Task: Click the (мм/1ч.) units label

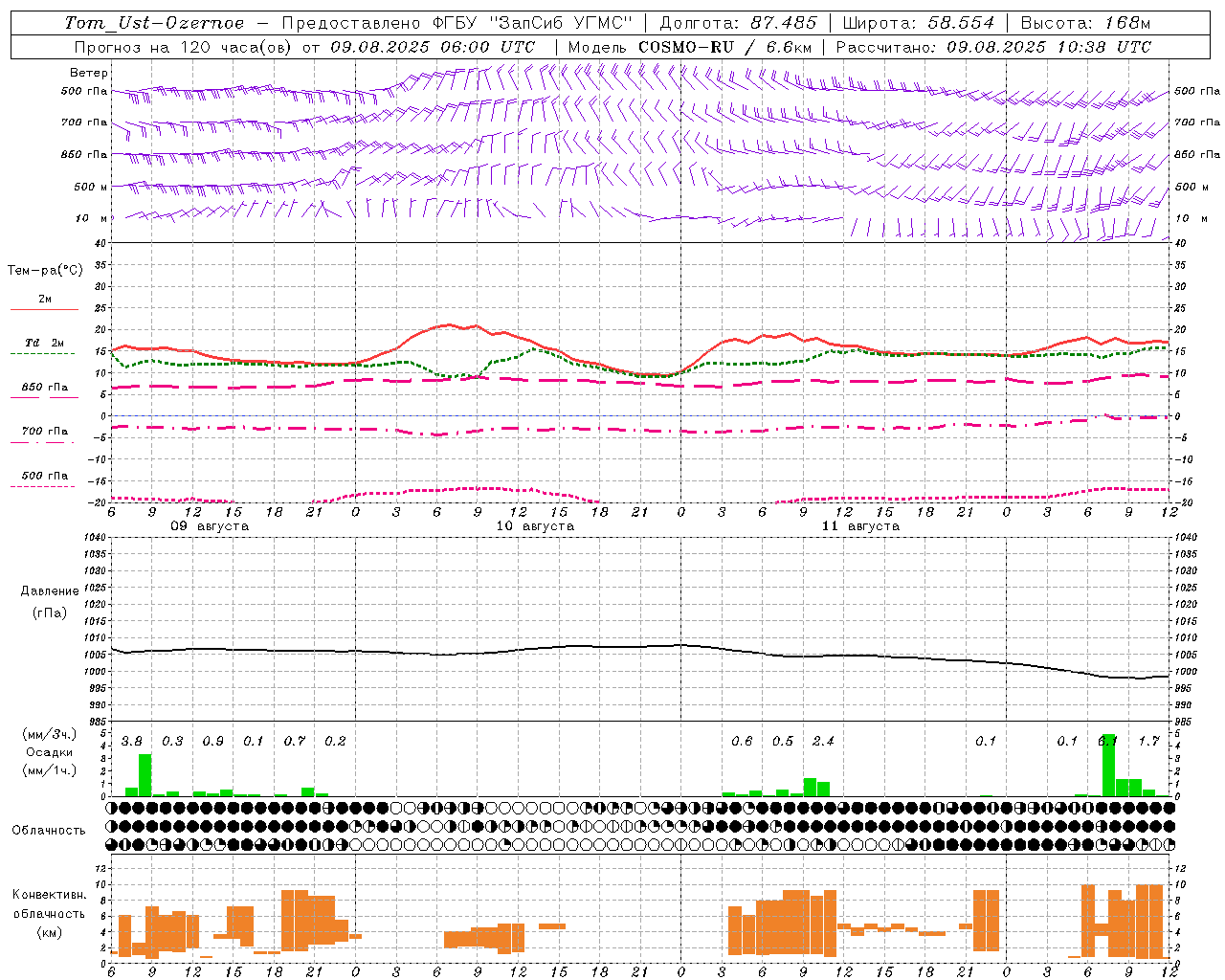Action: click(49, 771)
